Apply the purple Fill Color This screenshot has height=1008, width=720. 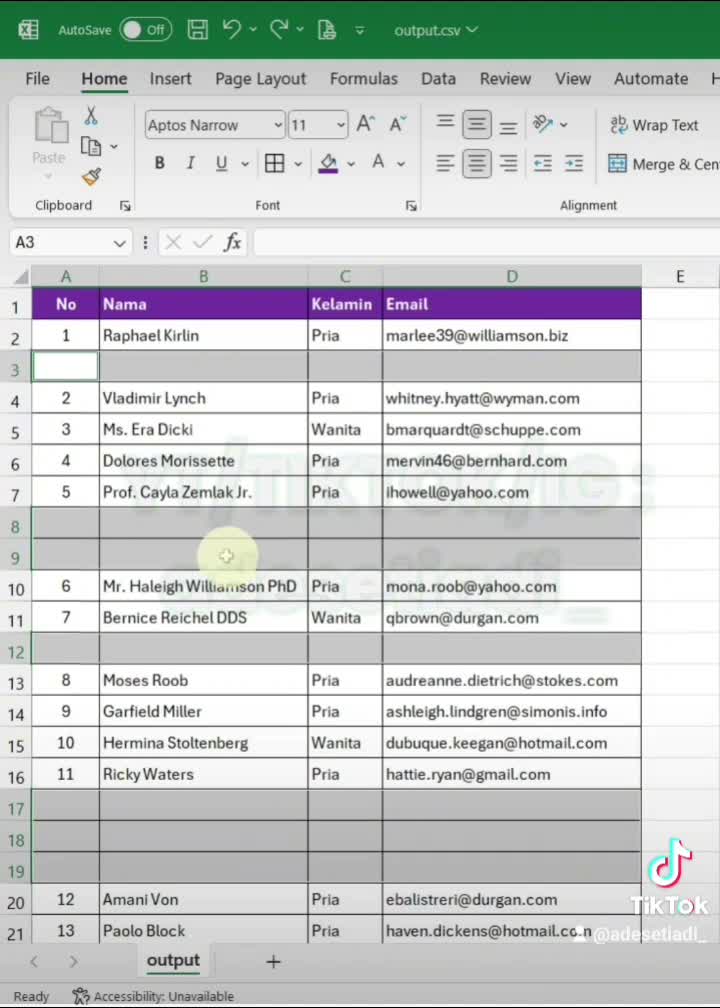coord(328,163)
